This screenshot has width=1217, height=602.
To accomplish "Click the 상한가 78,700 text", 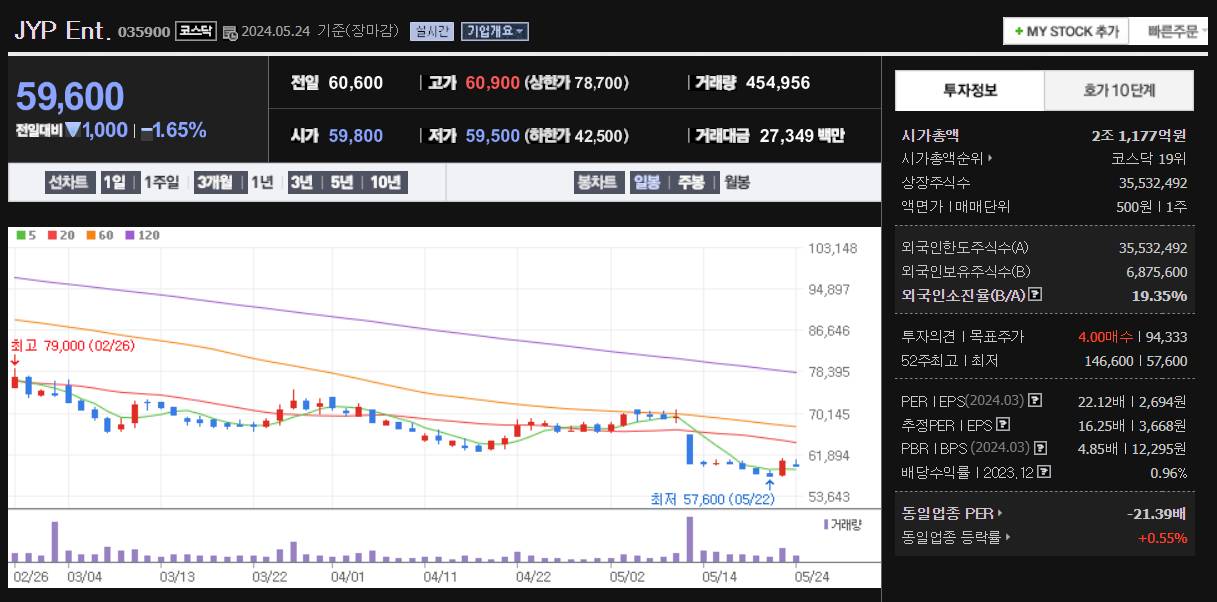I will point(577,83).
